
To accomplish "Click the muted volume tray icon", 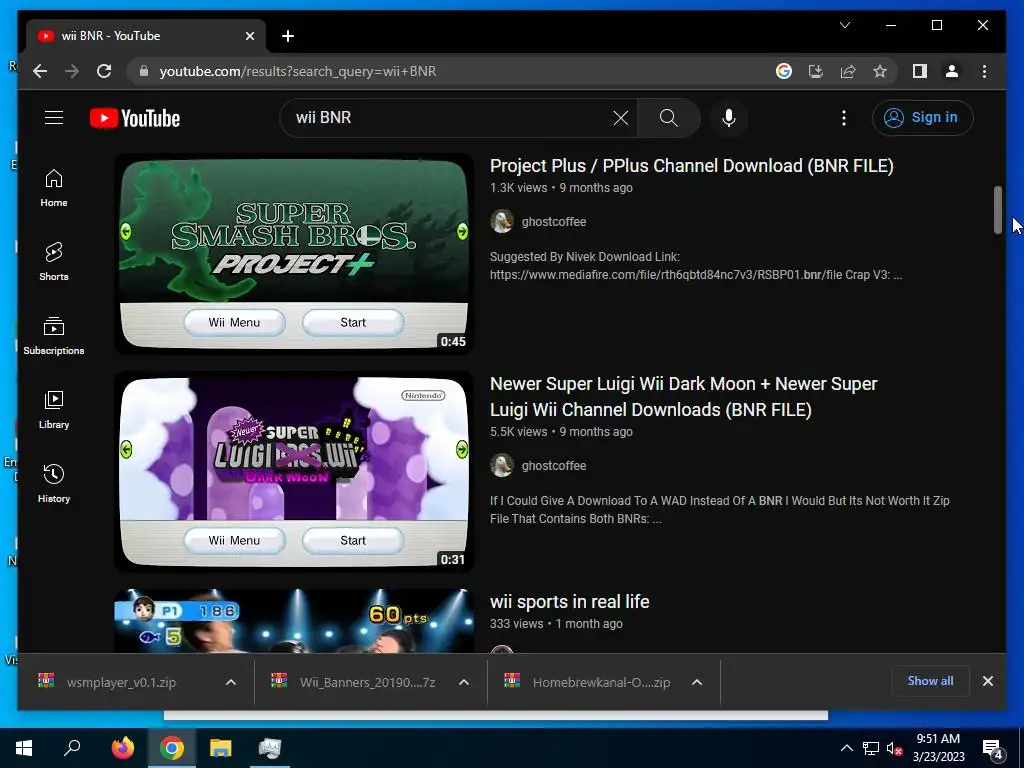I will 894,748.
